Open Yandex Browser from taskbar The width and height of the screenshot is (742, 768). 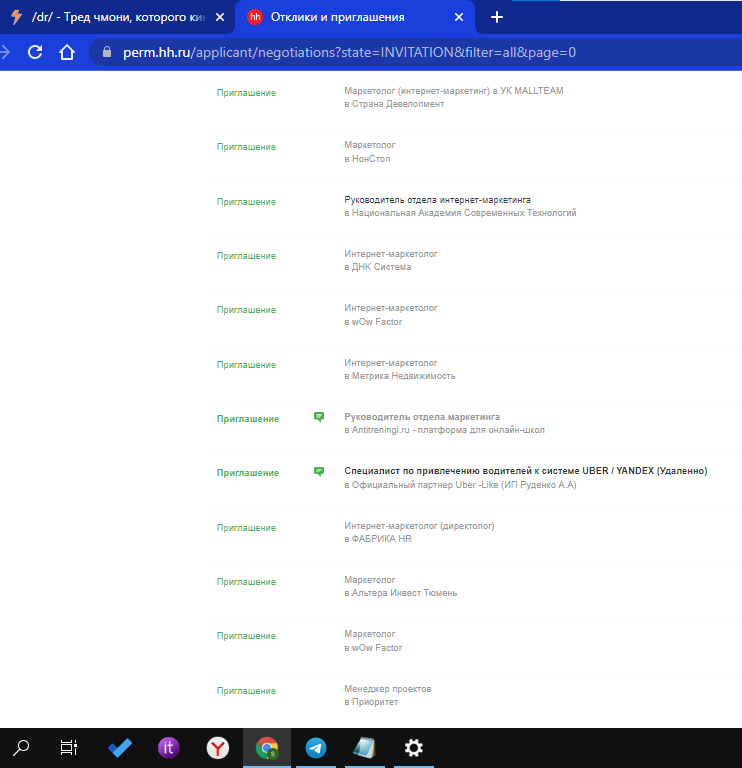(x=218, y=748)
